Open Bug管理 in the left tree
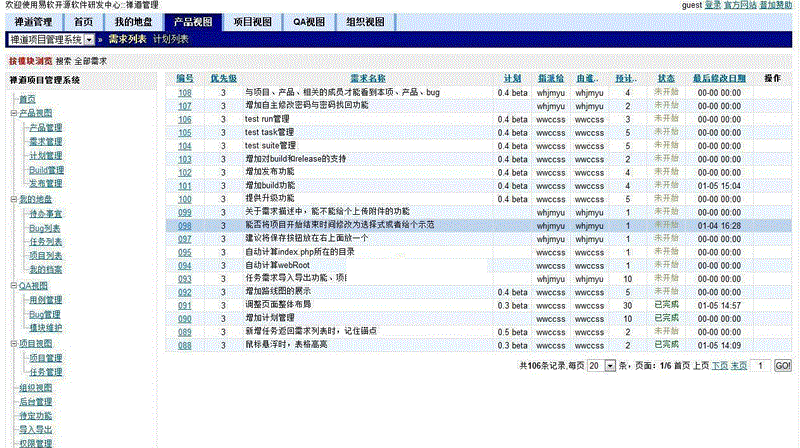Screen dimensions: 800x448 pos(44,314)
